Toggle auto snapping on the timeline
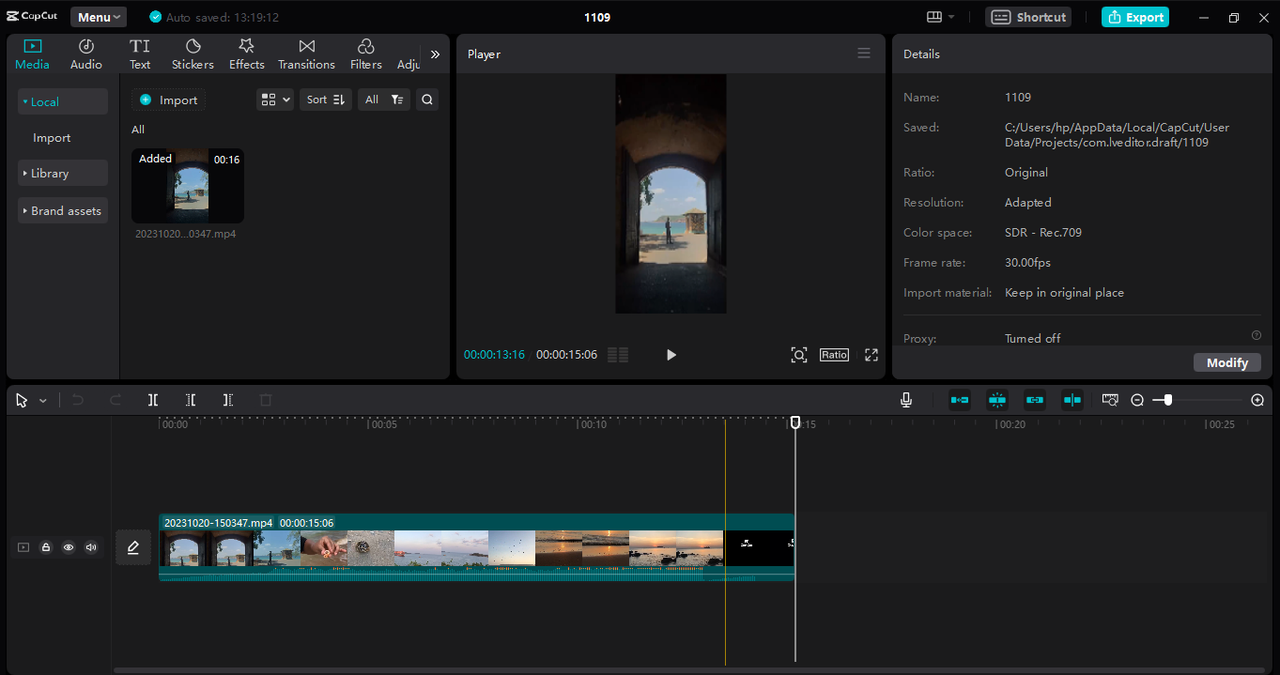 pos(997,400)
